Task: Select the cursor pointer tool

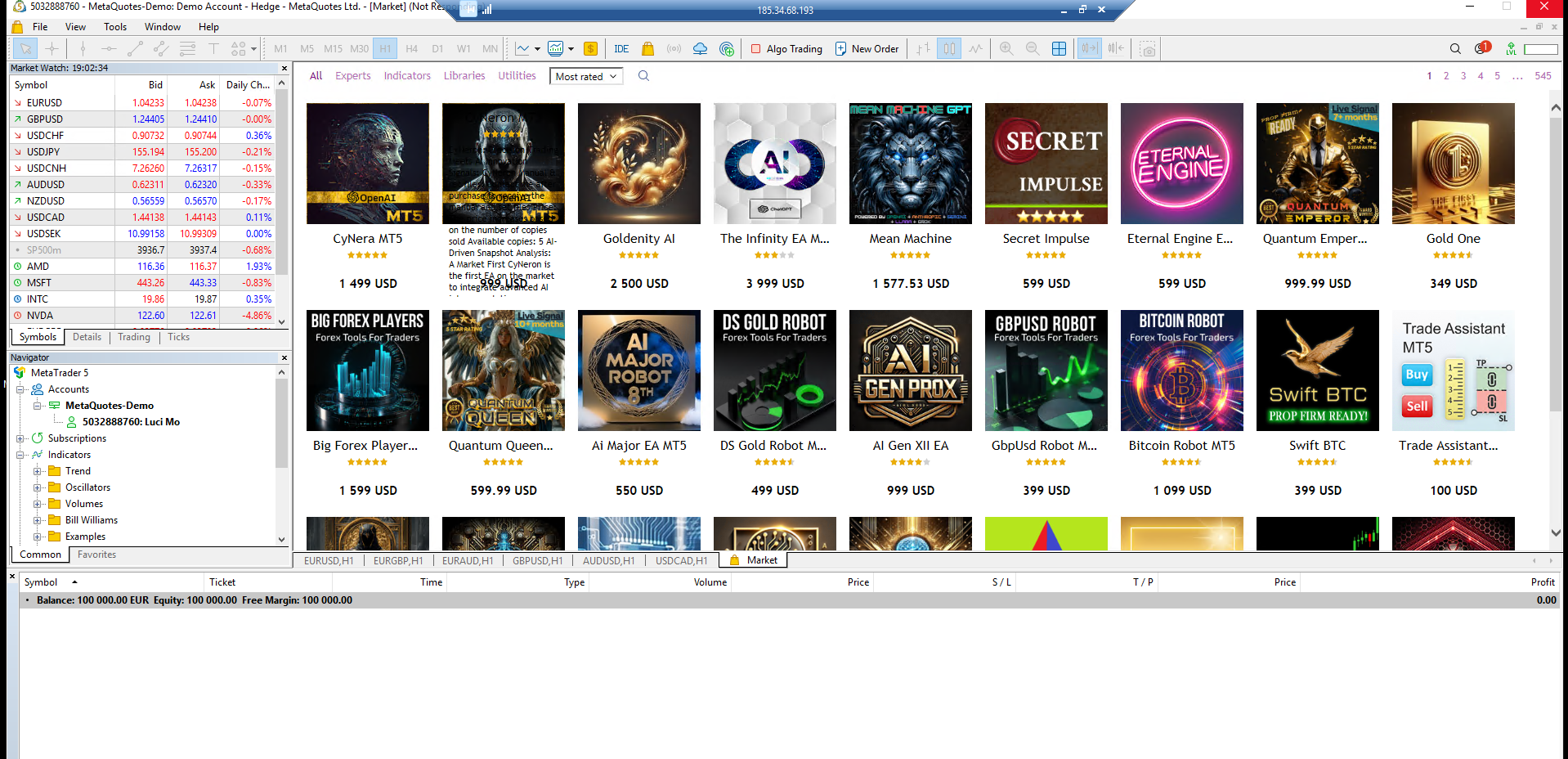Action: (x=25, y=49)
